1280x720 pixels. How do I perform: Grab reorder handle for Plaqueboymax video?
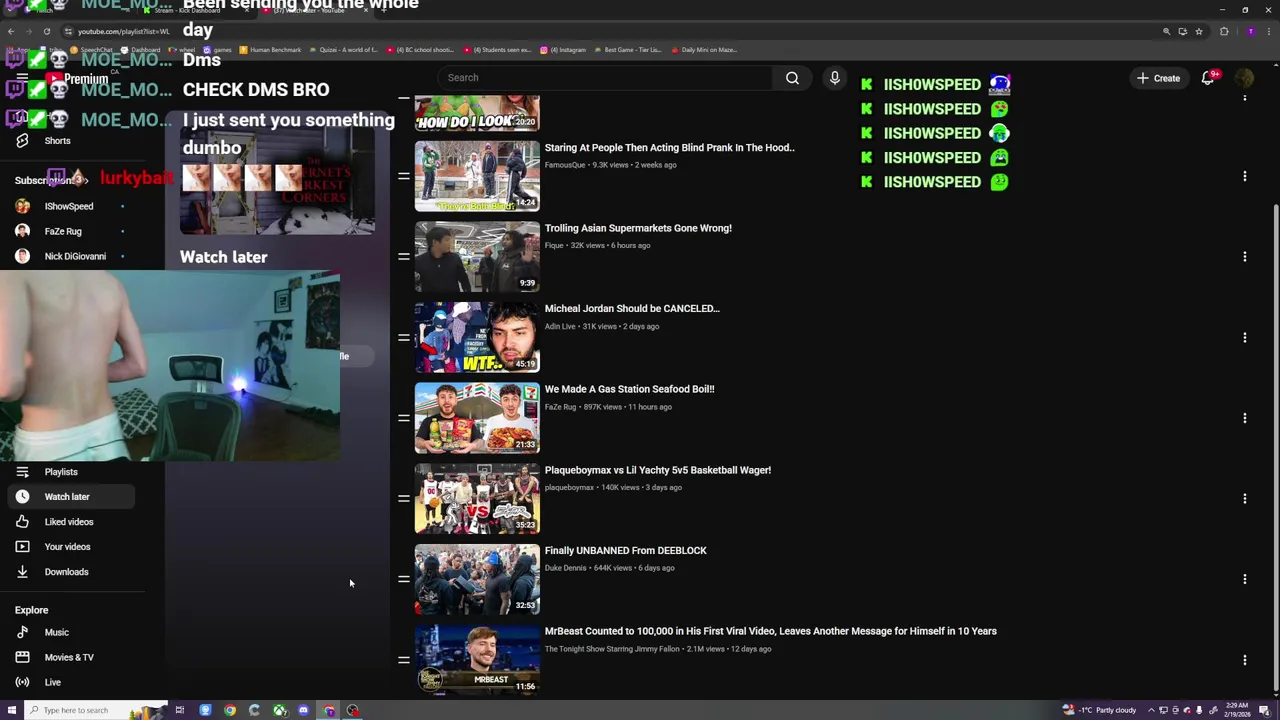tap(404, 498)
